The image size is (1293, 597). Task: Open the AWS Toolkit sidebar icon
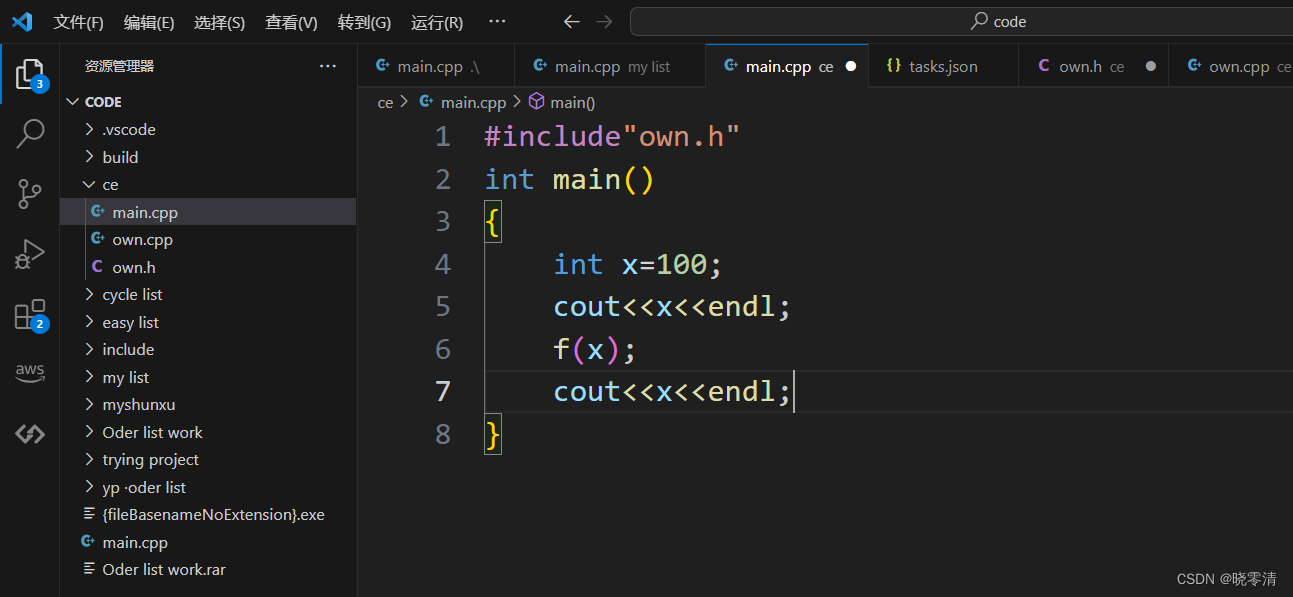pyautogui.click(x=28, y=373)
